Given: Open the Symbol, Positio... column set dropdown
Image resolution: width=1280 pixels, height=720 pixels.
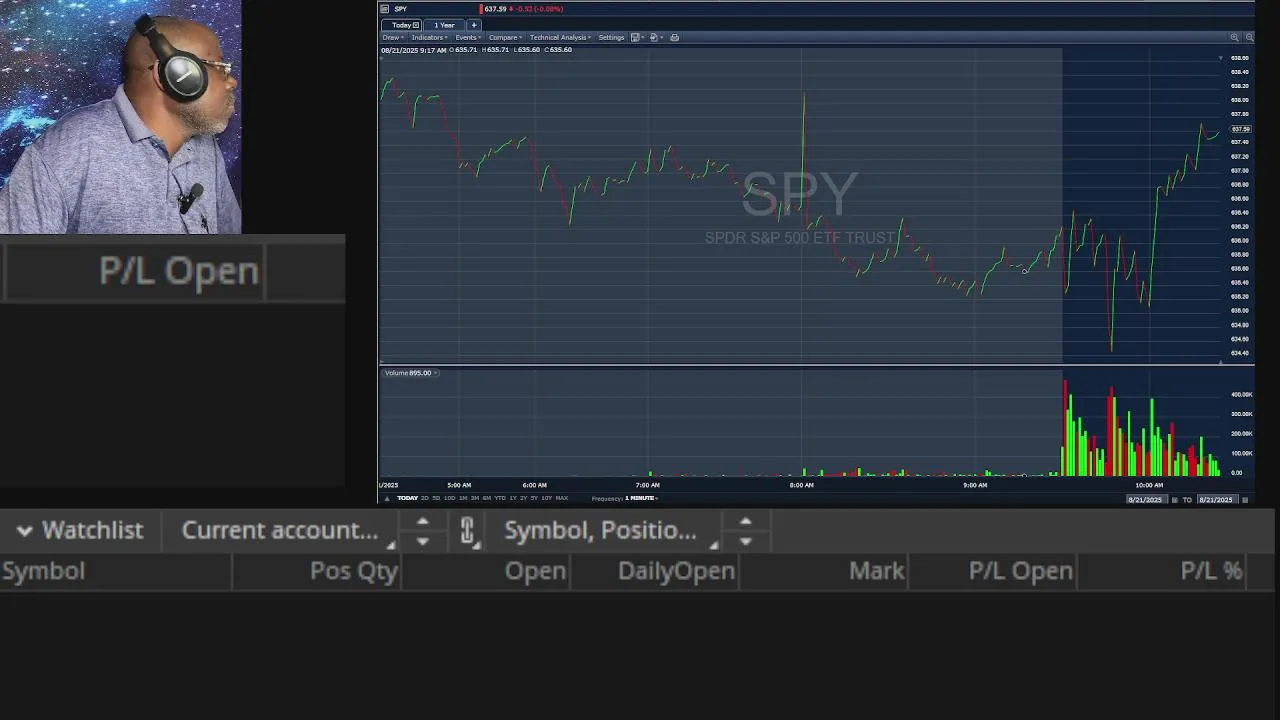Looking at the screenshot, I should (x=609, y=530).
